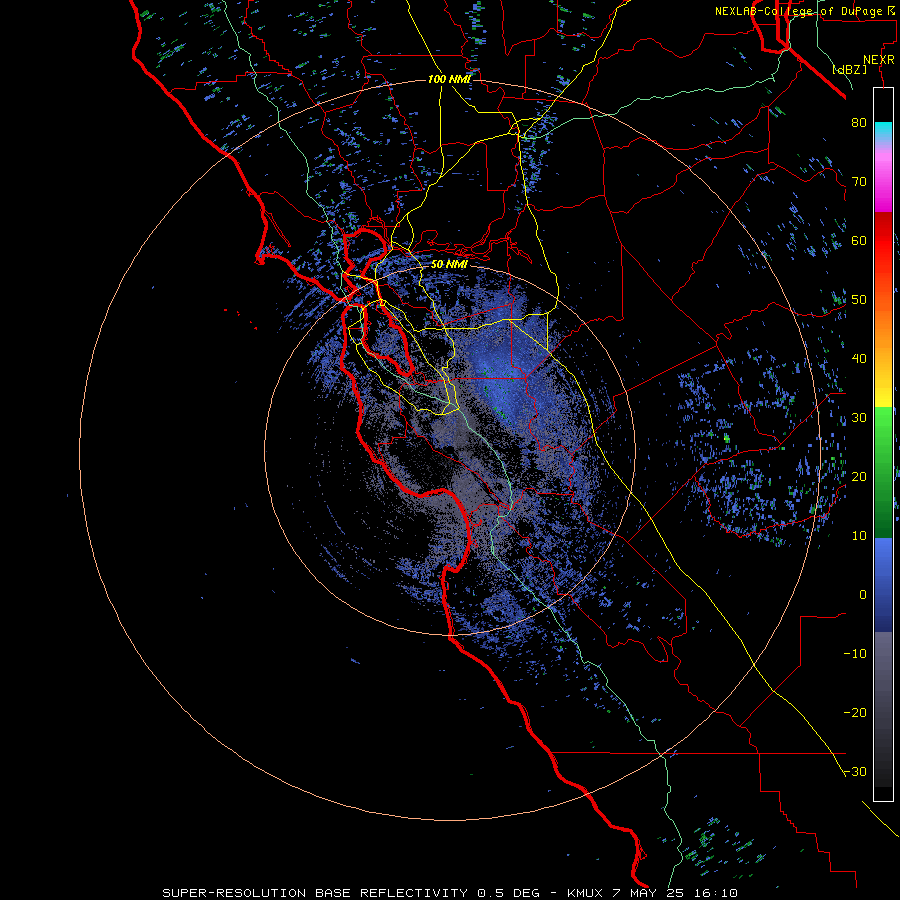Viewport: 900px width, 900px height.
Task: Click the -30 dBZ scale label
Action: pyautogui.click(x=855, y=771)
